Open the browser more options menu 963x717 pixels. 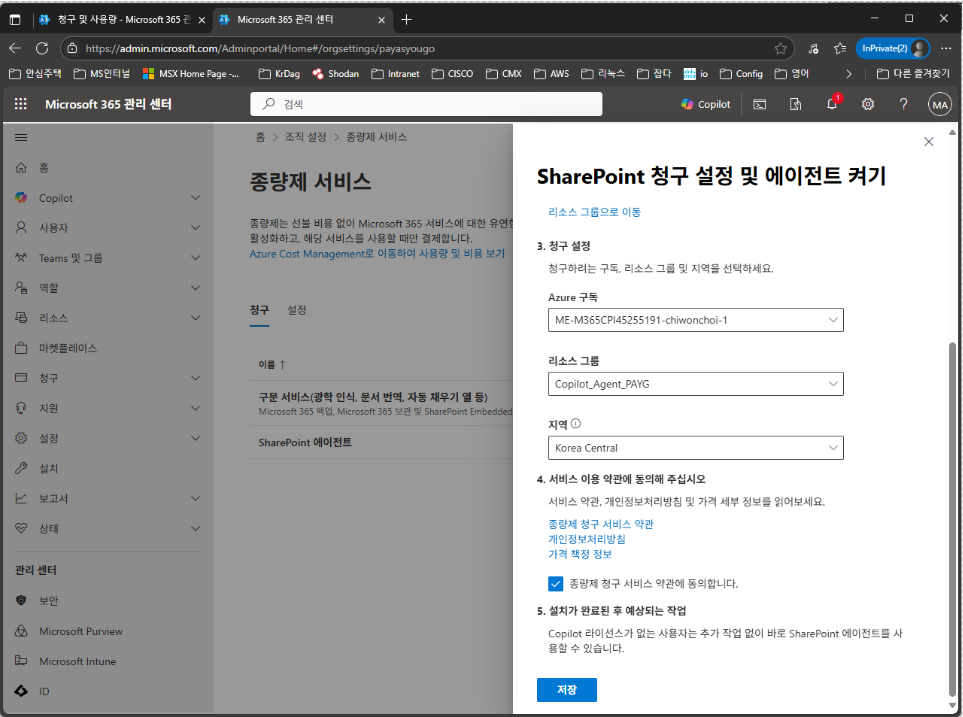946,49
